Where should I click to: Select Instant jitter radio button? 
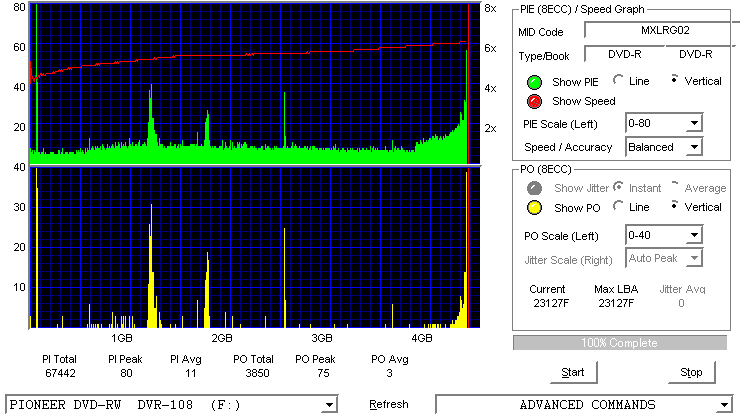coord(618,186)
